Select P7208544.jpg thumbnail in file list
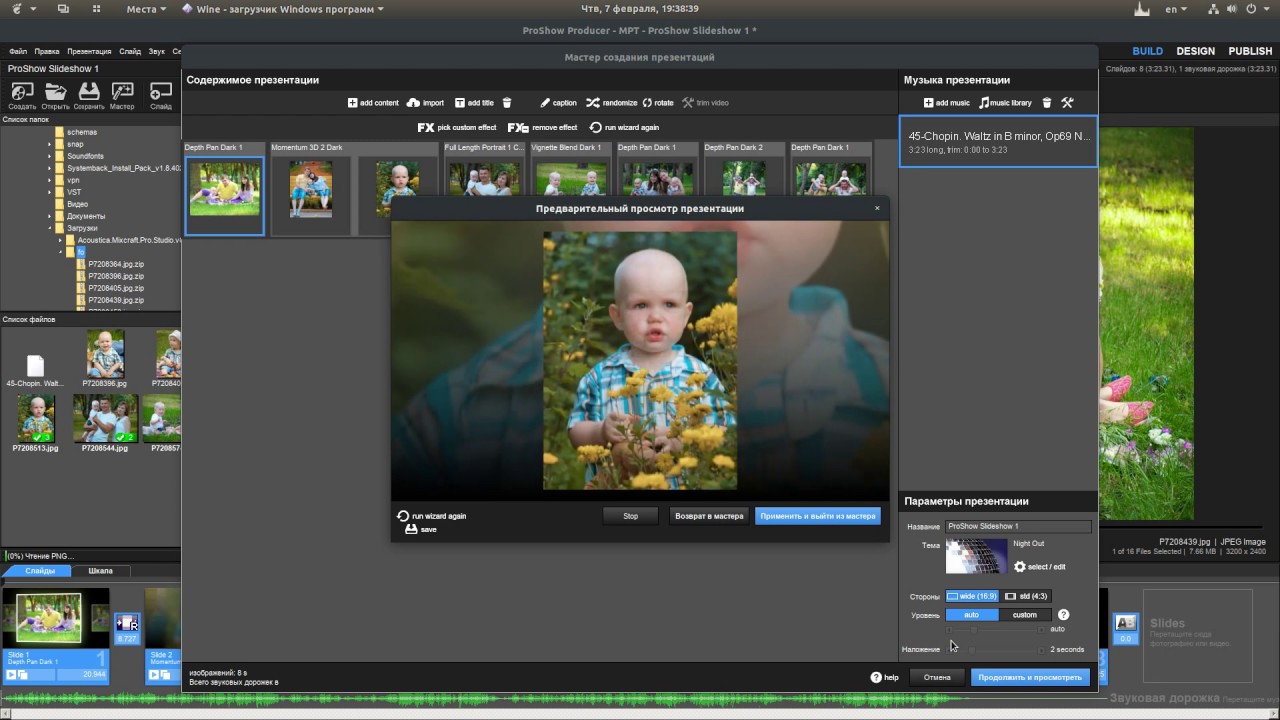The width and height of the screenshot is (1280, 720). [105, 418]
